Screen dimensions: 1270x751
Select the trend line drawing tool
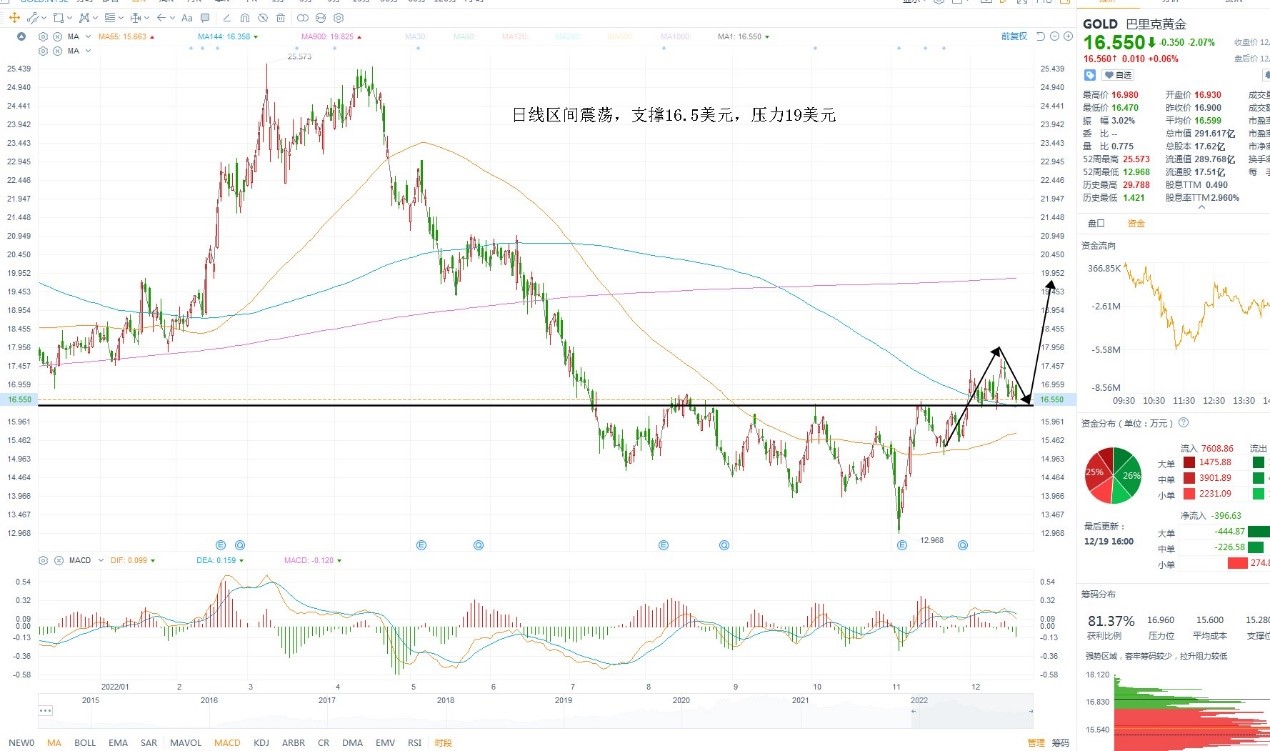[x=32, y=17]
